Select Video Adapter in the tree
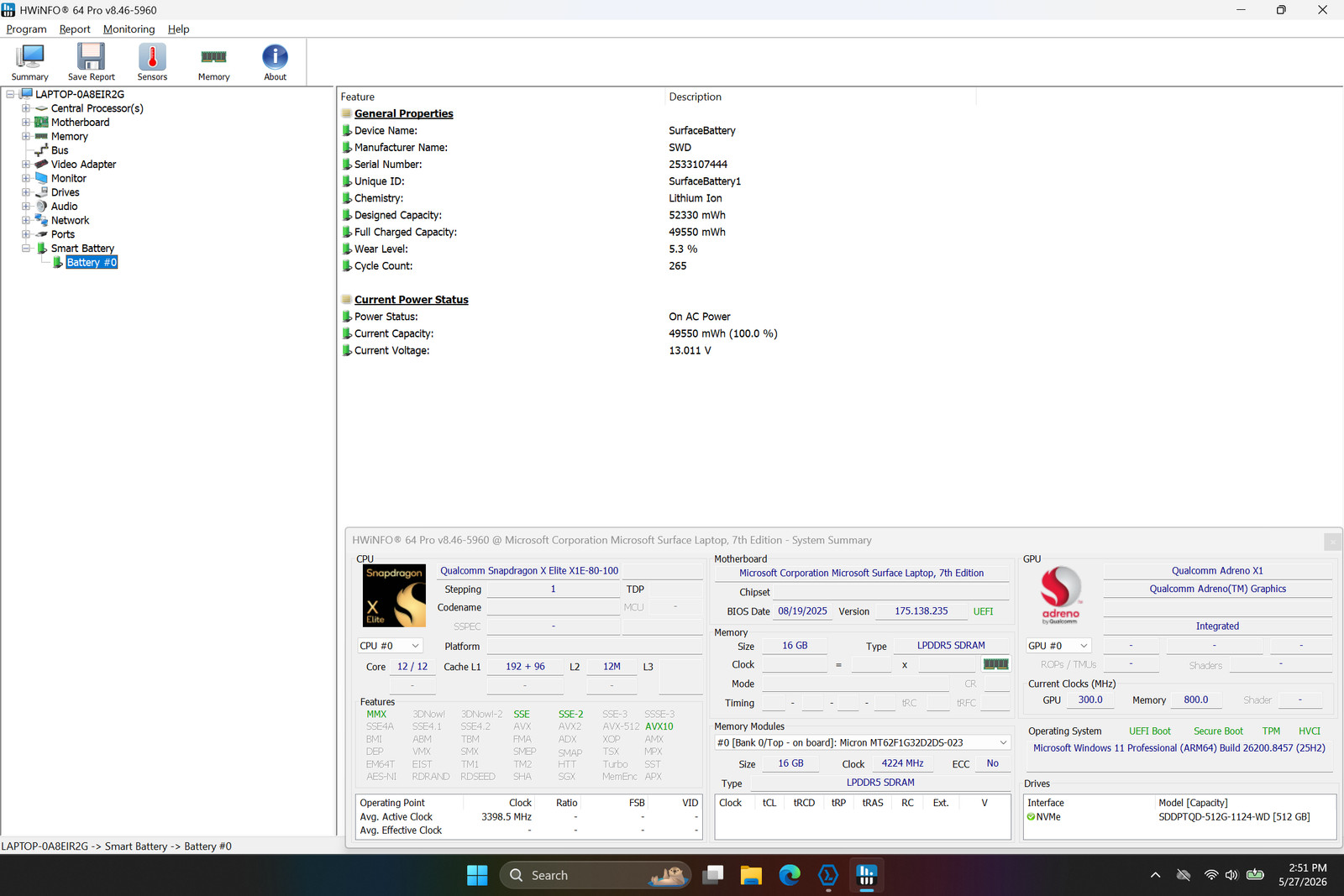1344x896 pixels. [83, 165]
